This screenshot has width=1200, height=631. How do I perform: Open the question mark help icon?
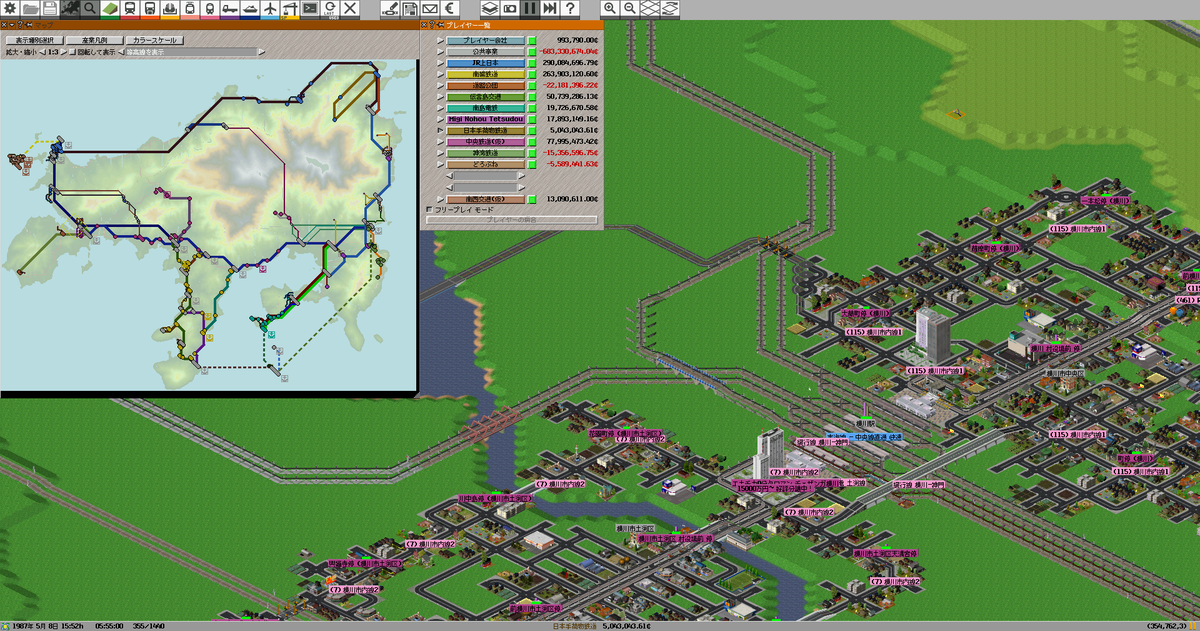[570, 10]
